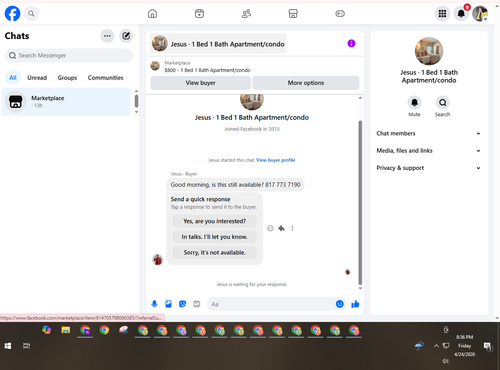Mute conversation with bell icon
Screen dimensions: 500x370
point(414,103)
